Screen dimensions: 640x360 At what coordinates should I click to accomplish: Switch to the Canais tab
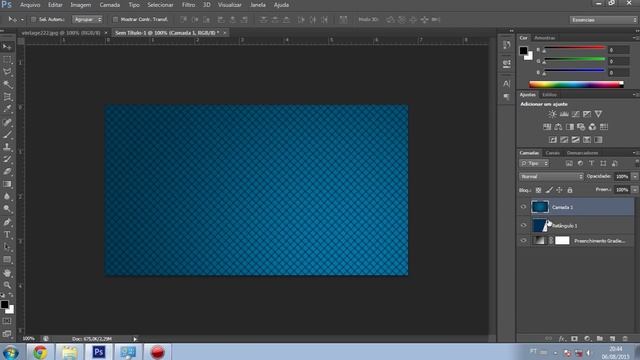[552, 153]
